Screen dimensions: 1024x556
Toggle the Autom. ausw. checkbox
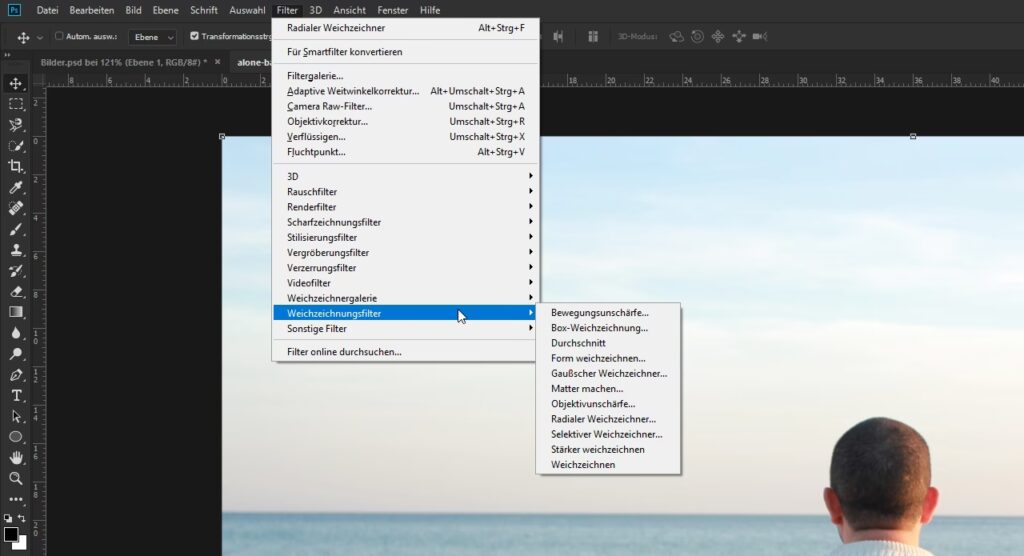59,36
